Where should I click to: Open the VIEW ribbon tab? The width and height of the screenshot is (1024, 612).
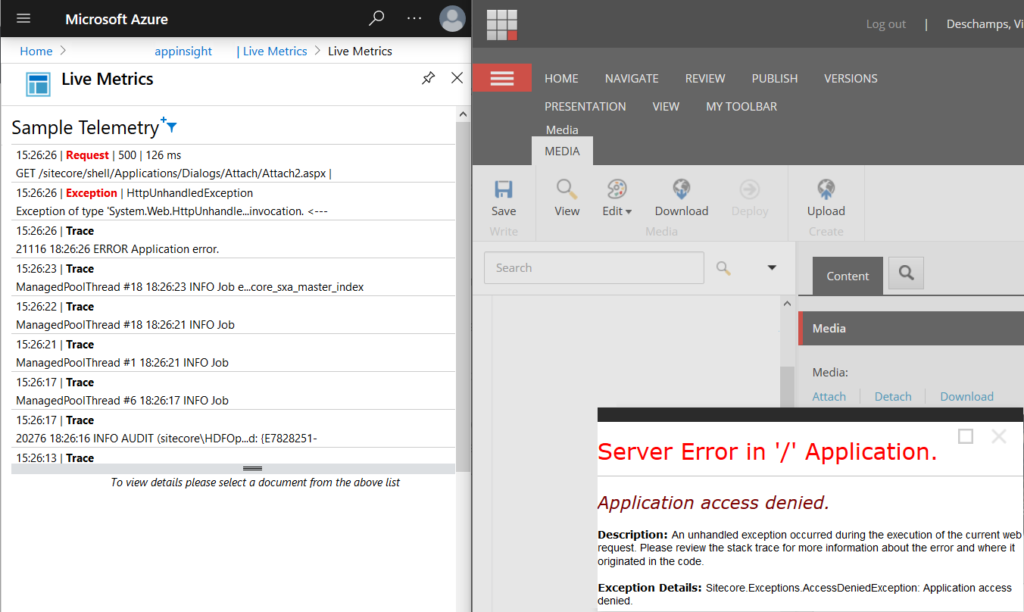(x=665, y=106)
